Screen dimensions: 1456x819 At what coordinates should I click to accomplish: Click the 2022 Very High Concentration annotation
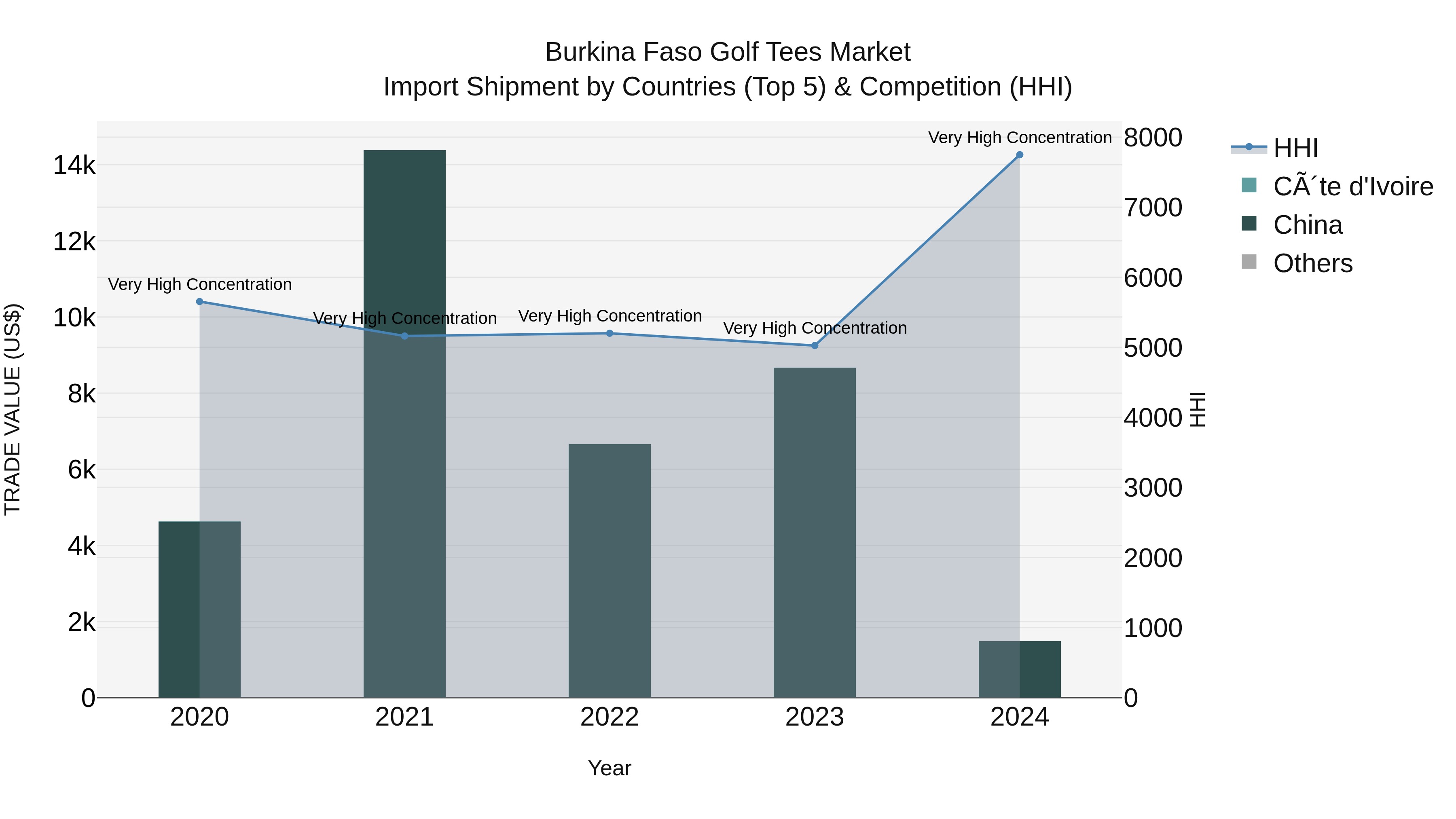click(x=610, y=316)
